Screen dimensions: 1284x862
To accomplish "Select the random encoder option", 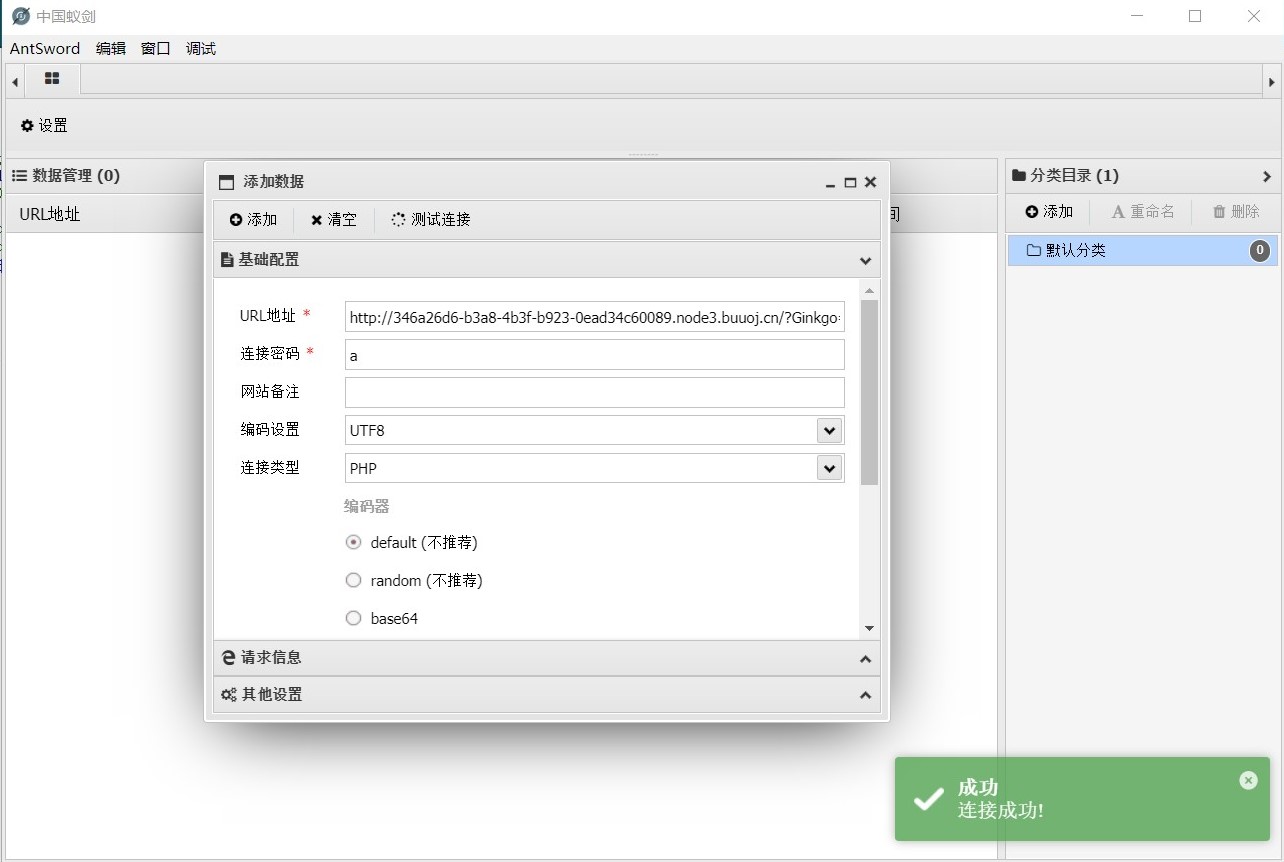I will point(353,580).
